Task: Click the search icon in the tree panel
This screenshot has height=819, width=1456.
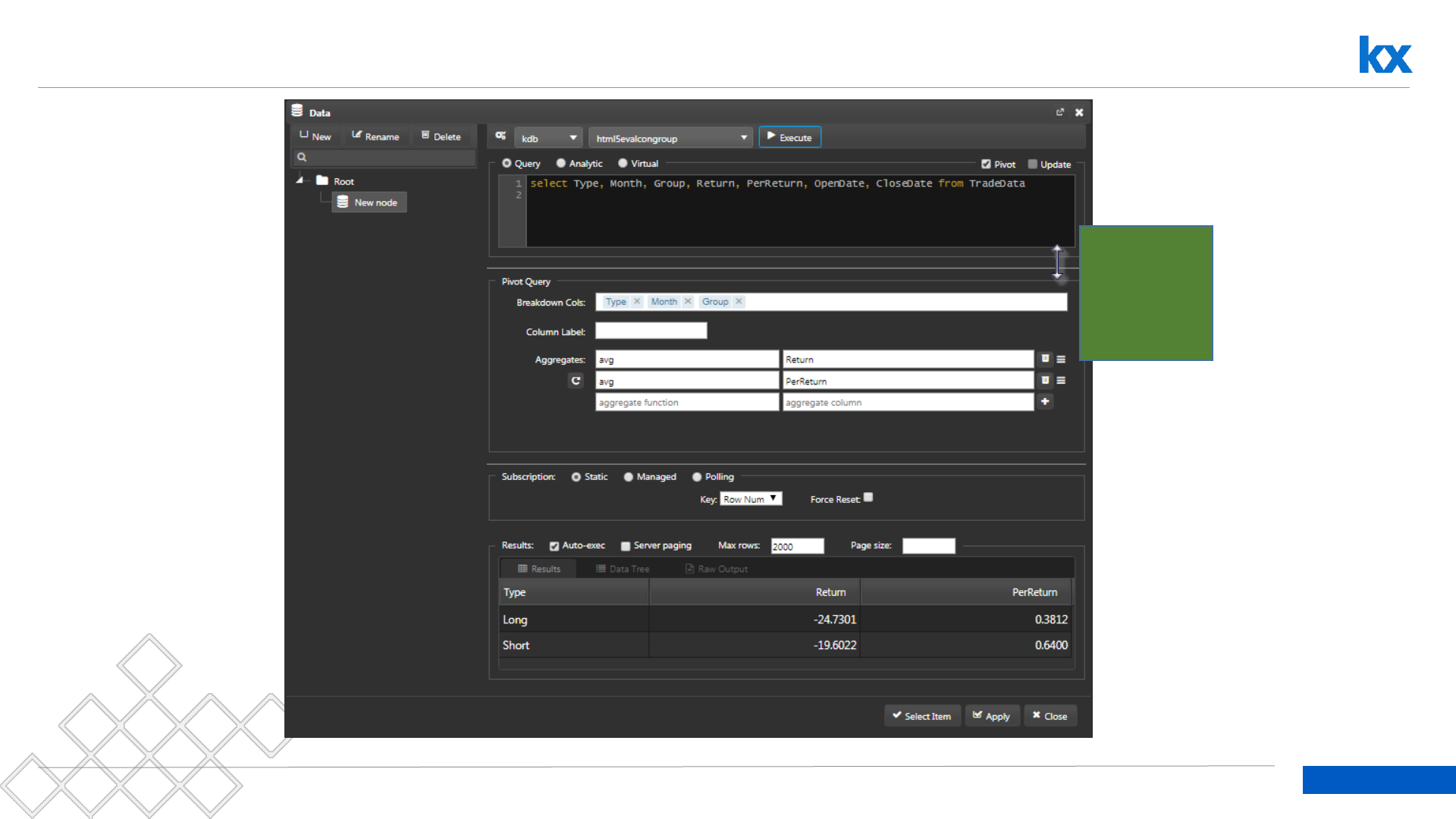Action: coord(302,158)
